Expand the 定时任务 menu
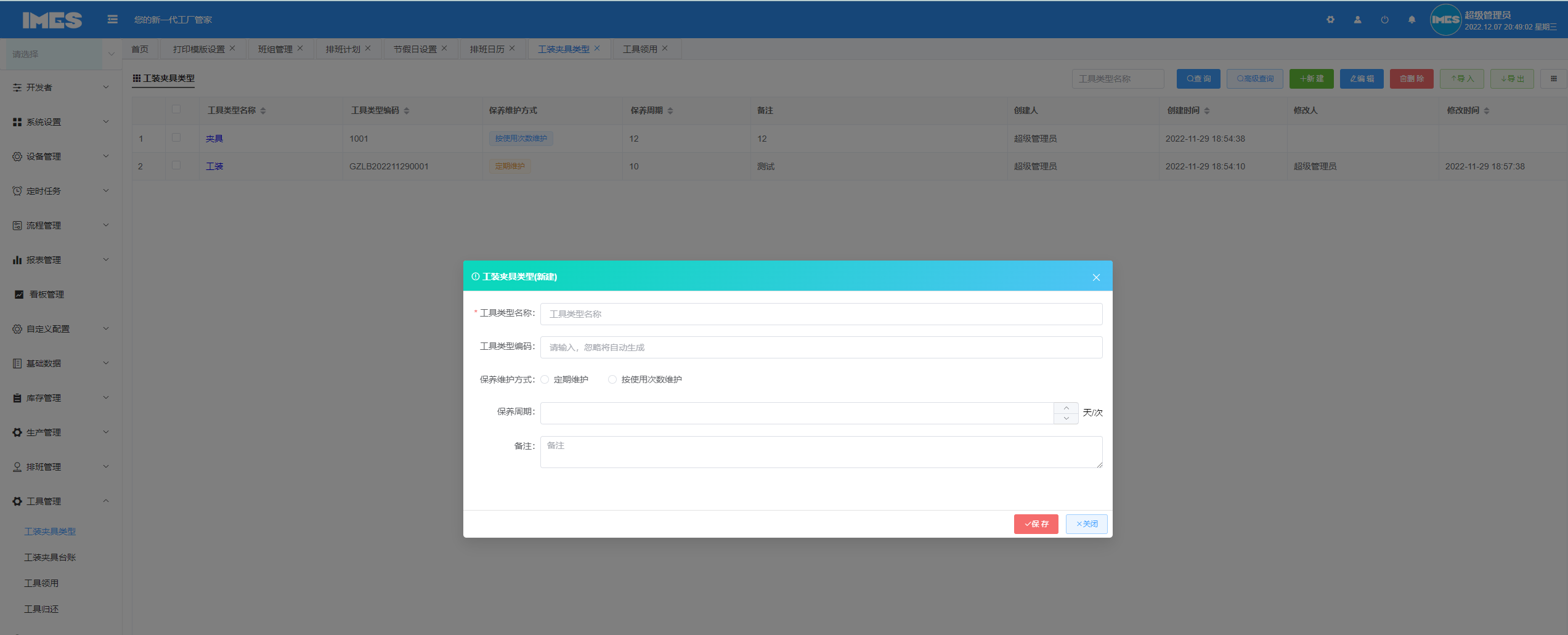Viewport: 1568px width, 635px height. (x=60, y=191)
